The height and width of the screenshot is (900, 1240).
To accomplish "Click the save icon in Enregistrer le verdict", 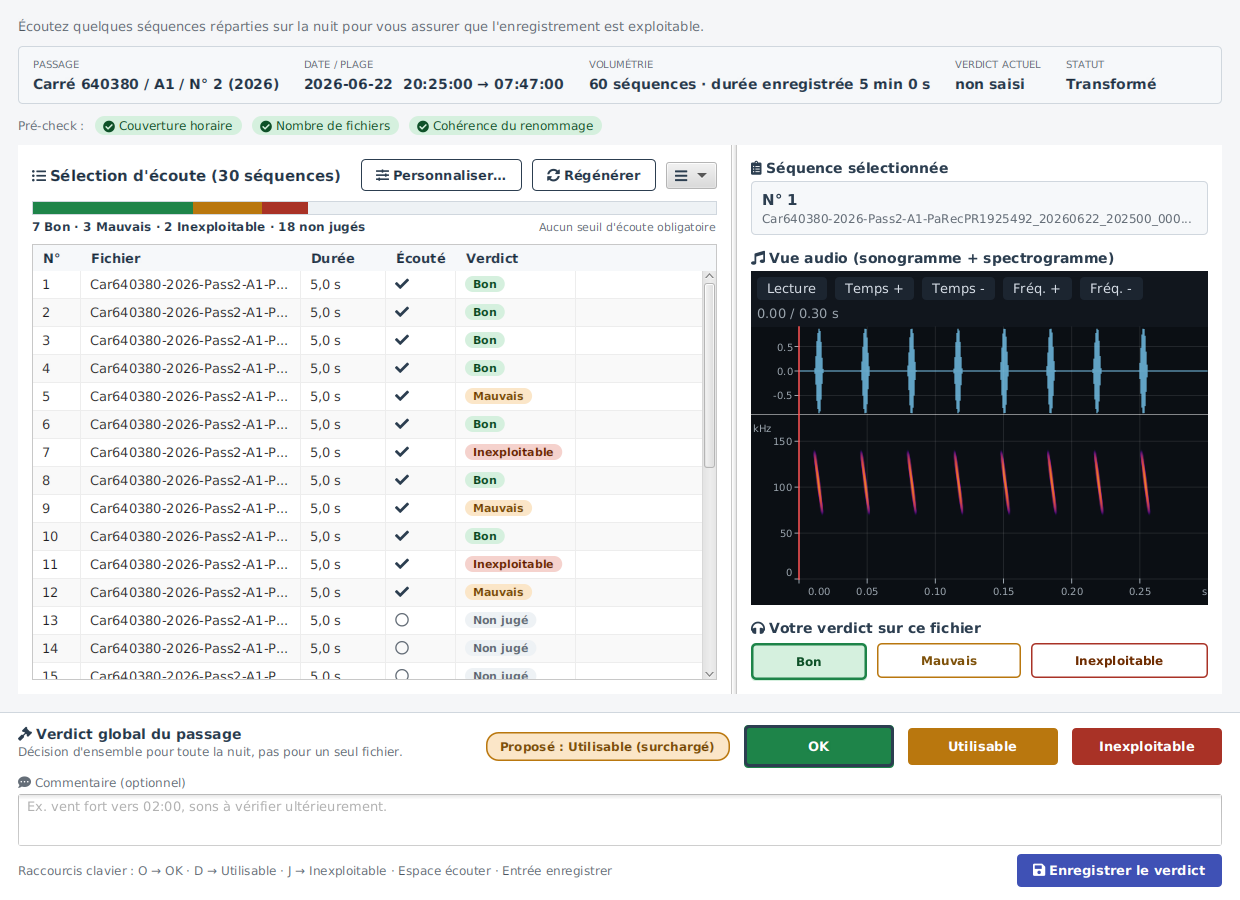I will (1039, 870).
